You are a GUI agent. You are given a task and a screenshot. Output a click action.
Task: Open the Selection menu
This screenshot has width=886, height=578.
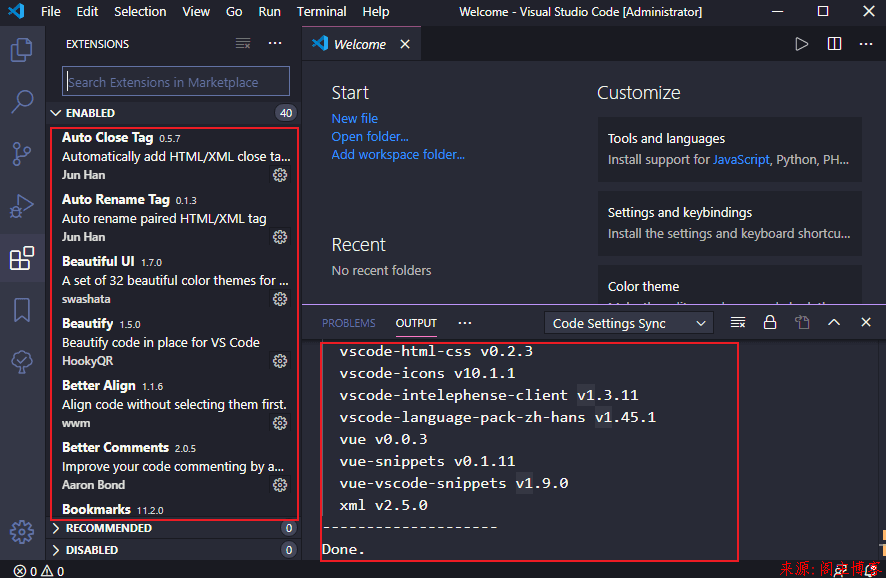click(x=140, y=12)
